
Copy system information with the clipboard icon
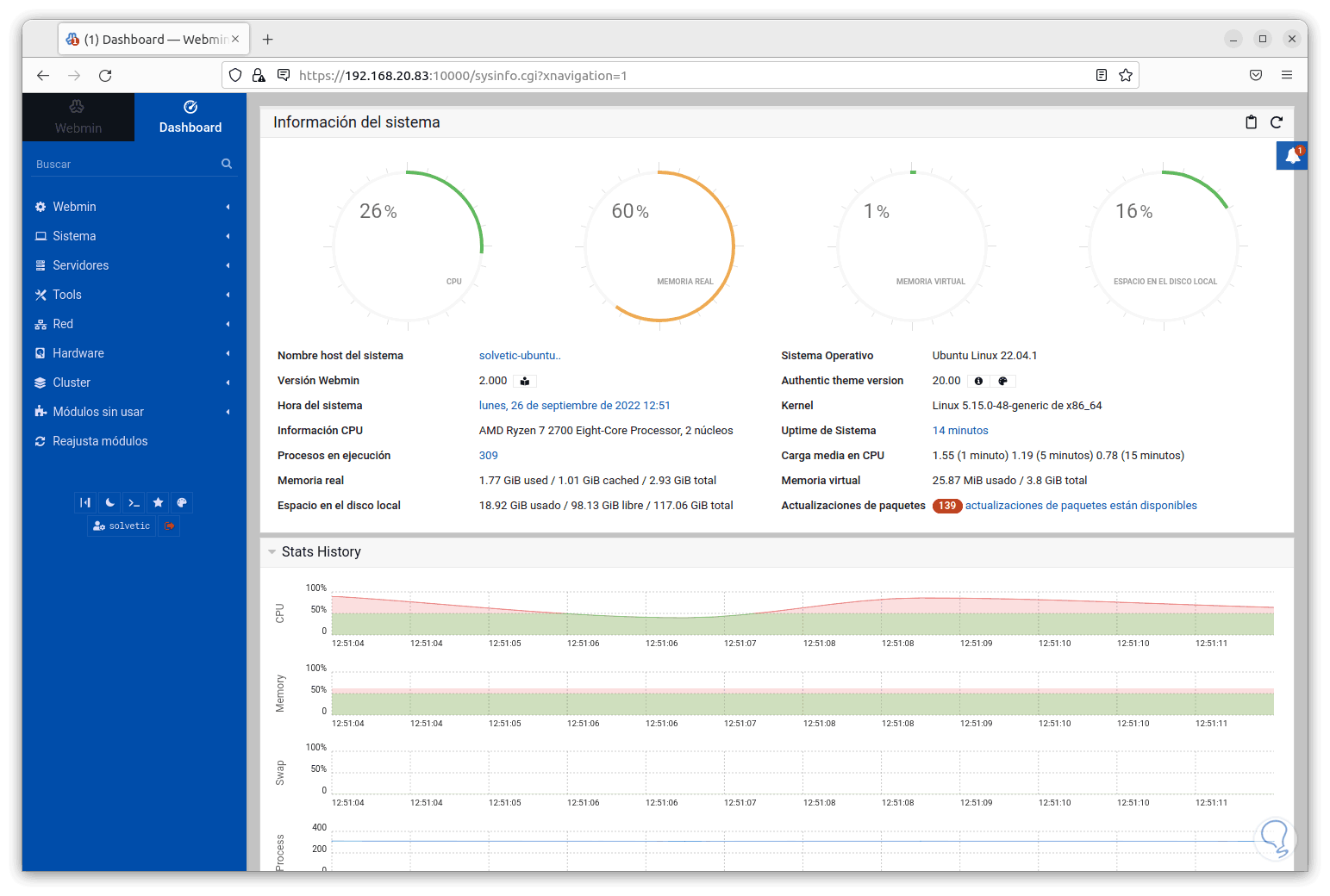click(x=1251, y=122)
